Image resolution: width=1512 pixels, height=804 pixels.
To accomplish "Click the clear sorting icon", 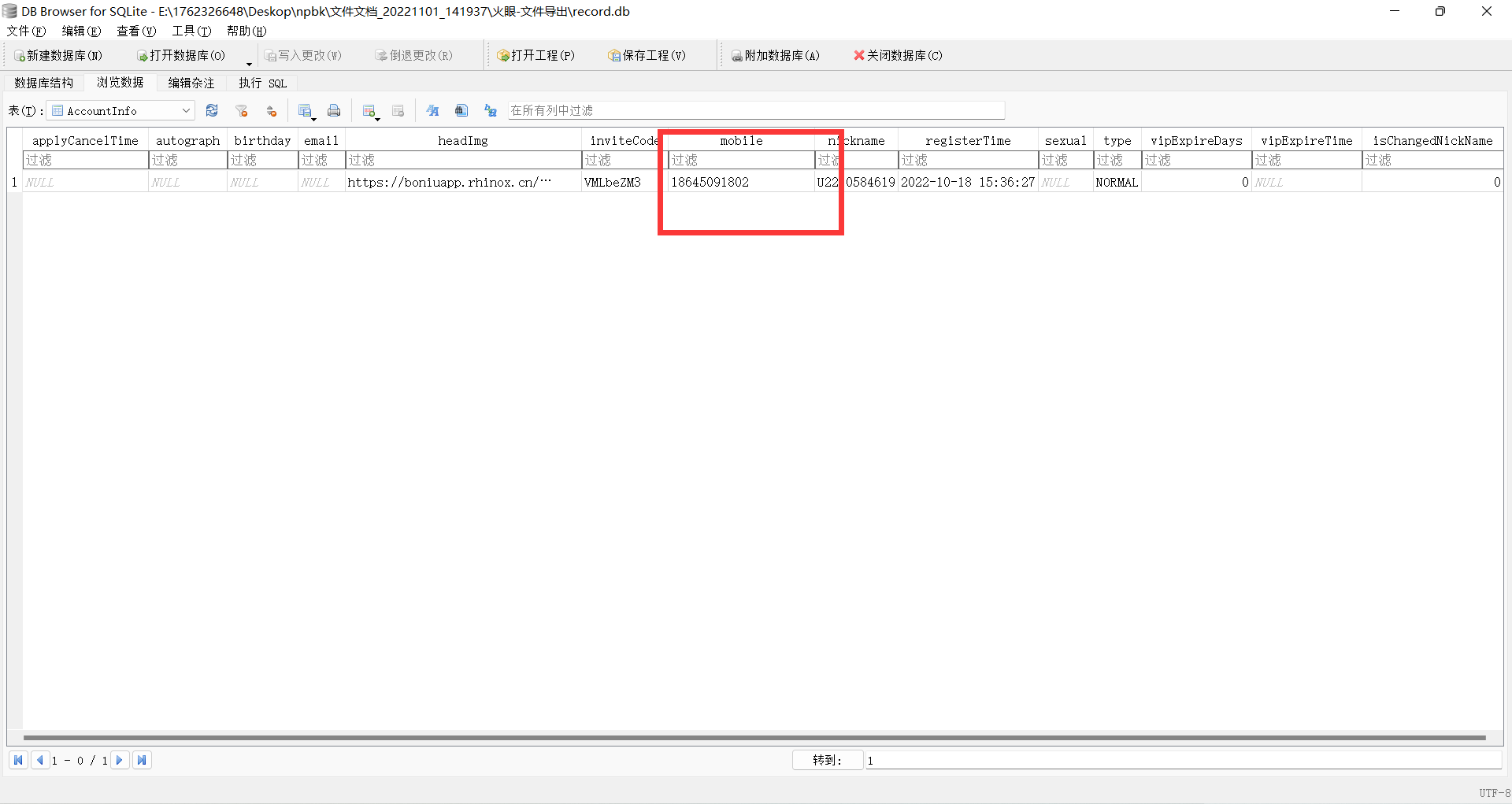I will [x=272, y=111].
